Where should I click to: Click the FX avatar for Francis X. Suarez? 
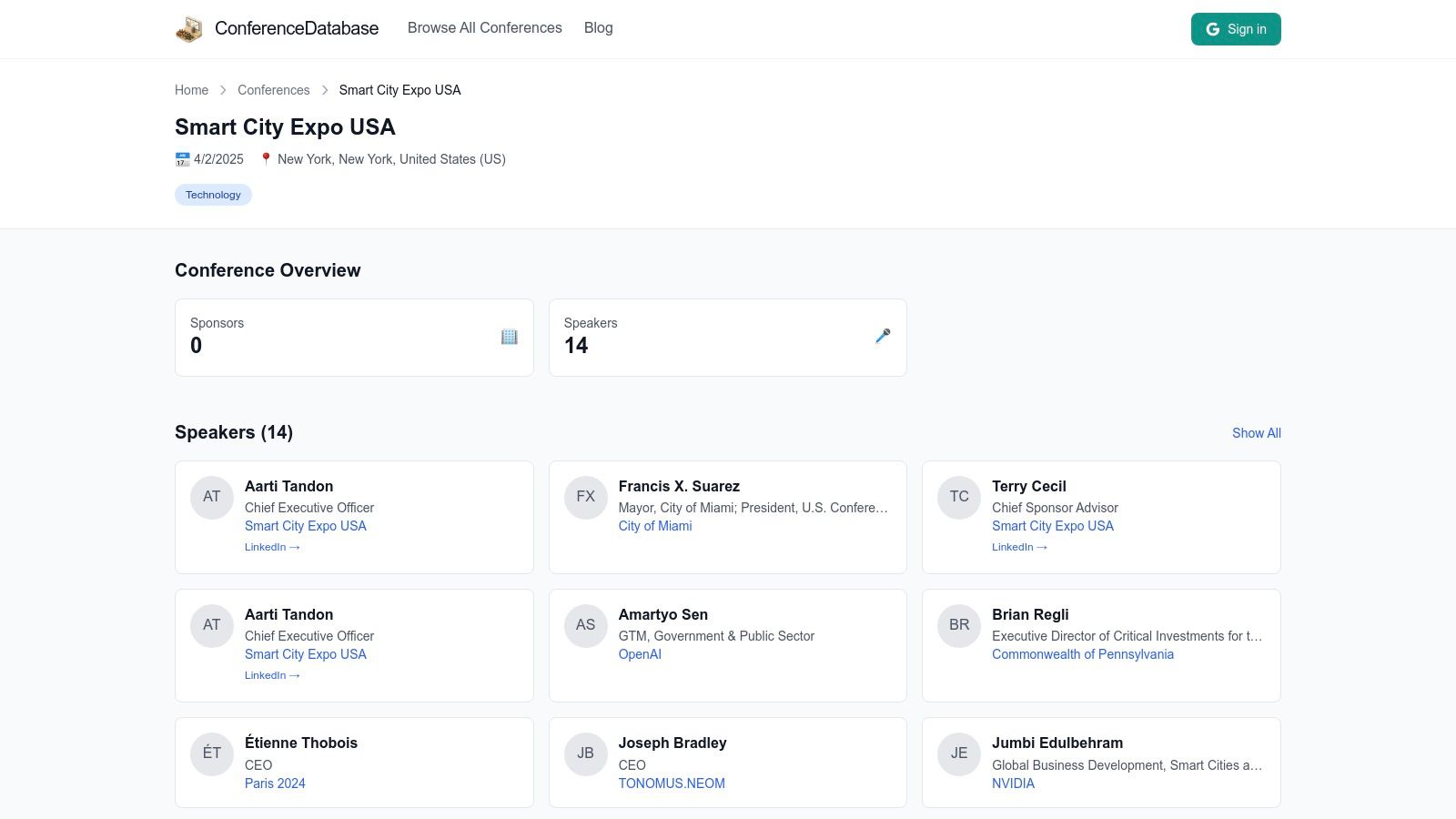click(x=585, y=497)
